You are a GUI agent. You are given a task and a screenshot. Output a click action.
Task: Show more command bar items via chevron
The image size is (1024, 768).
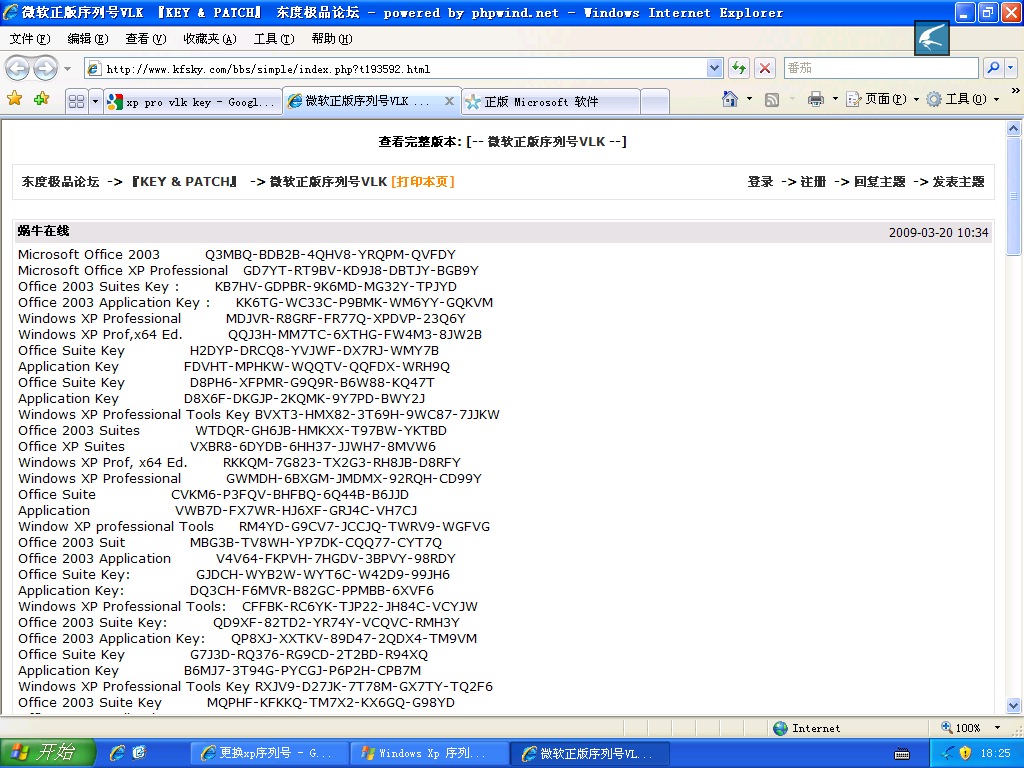[1016, 91]
